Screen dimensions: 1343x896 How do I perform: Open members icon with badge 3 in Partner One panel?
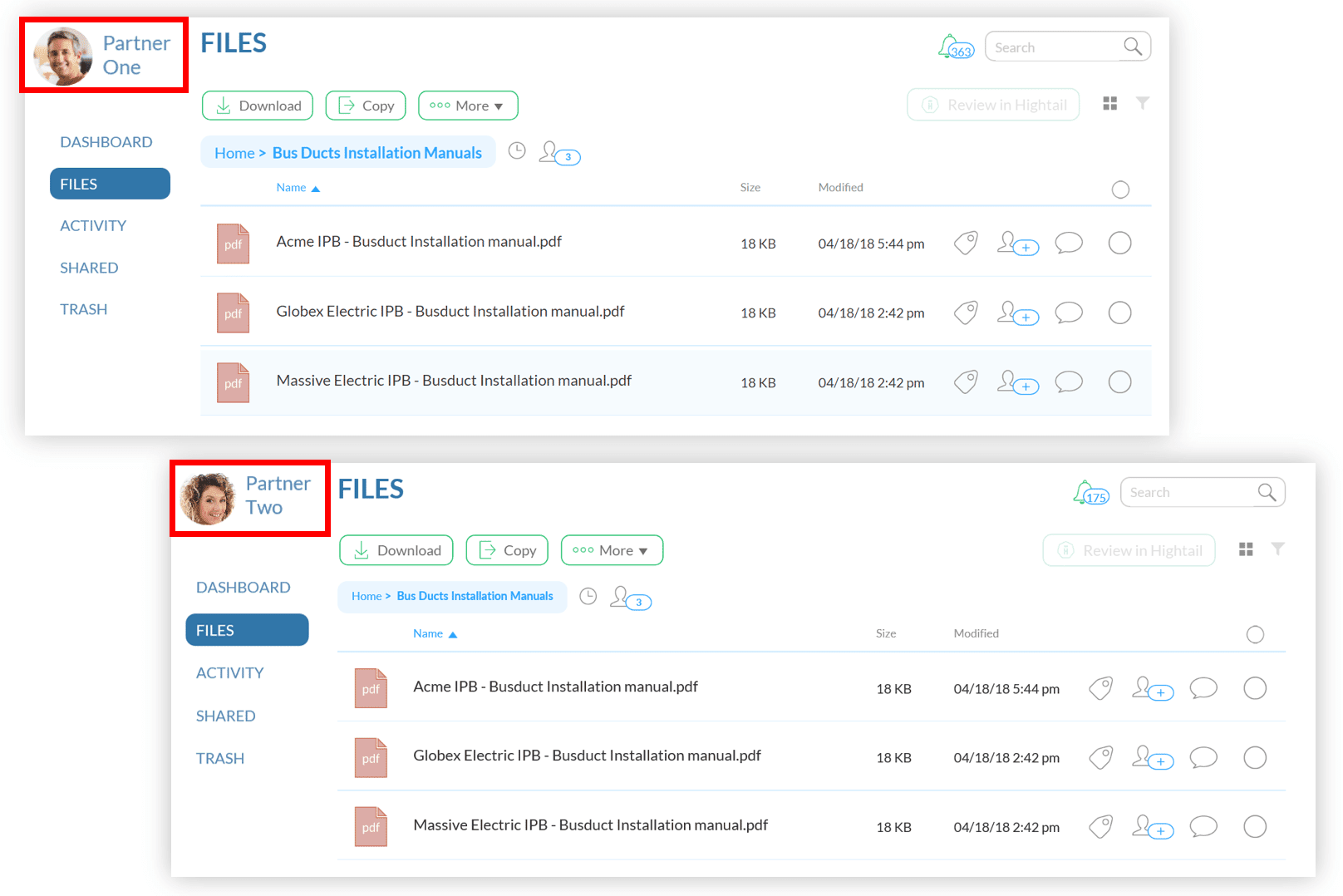(x=559, y=153)
